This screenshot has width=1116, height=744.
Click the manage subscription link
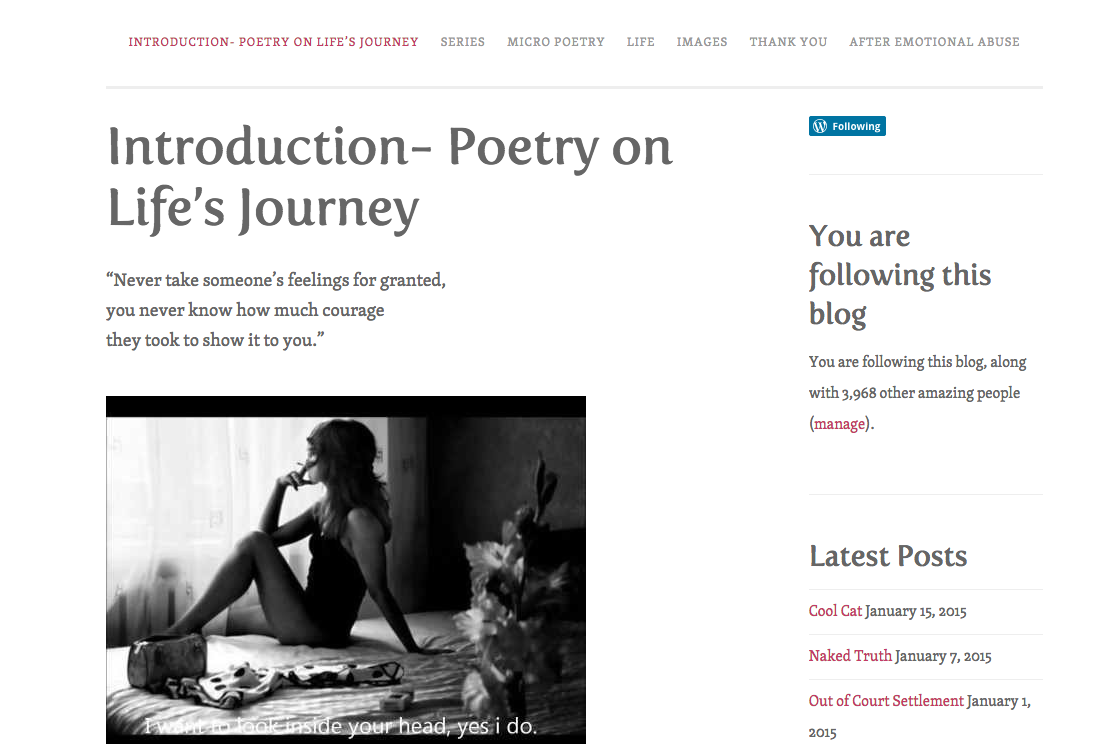(840, 423)
